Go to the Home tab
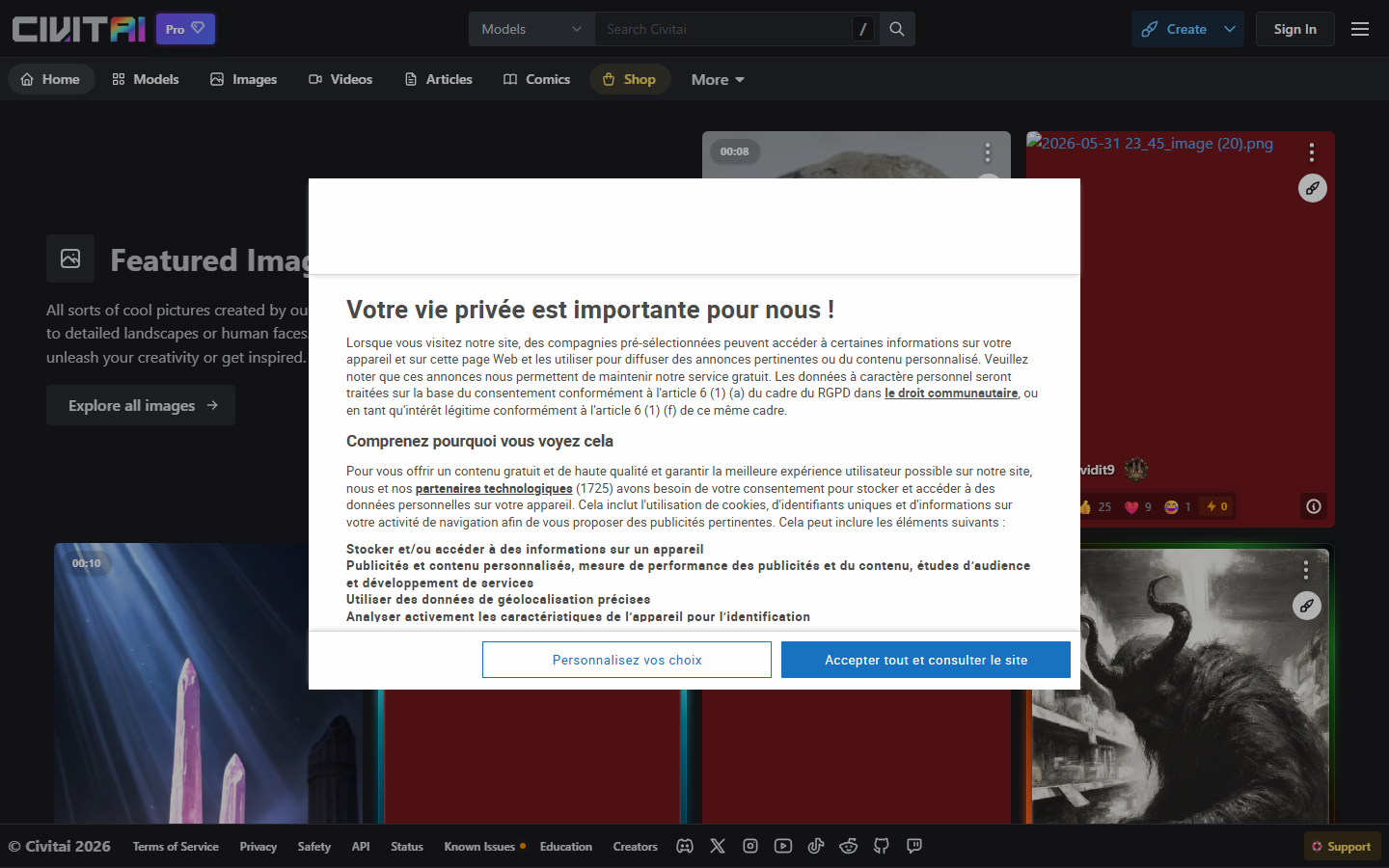 point(51,79)
